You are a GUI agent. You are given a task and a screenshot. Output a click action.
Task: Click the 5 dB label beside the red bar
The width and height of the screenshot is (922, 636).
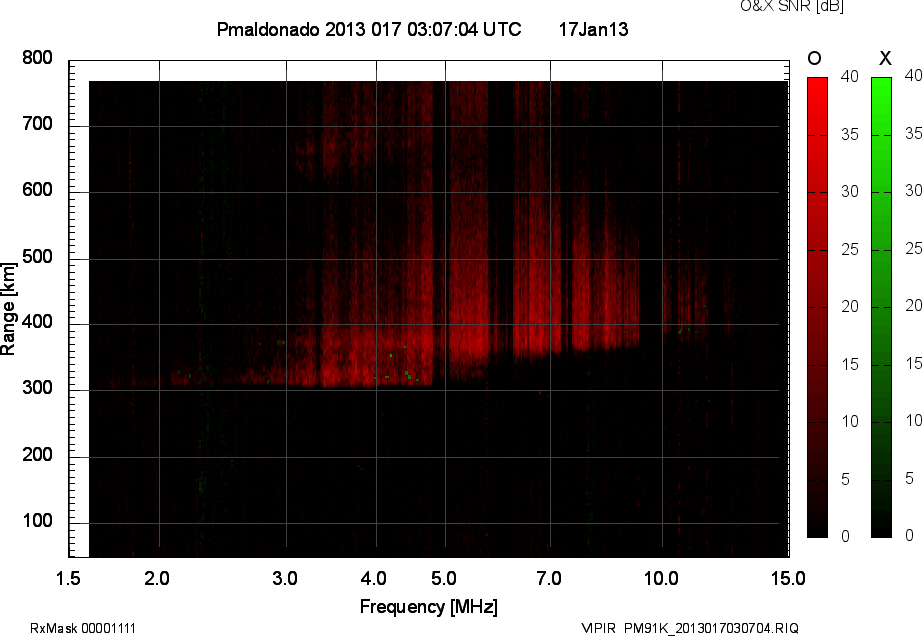click(846, 480)
